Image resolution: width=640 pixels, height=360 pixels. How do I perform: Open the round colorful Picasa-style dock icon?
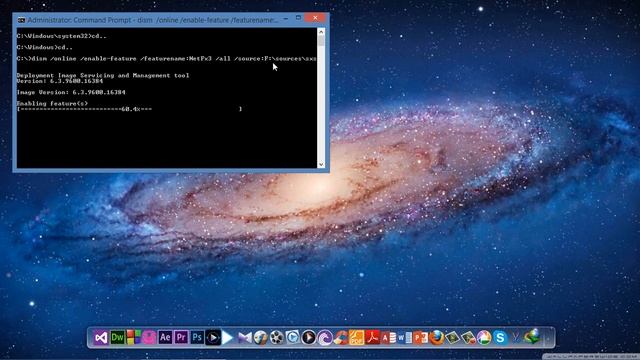tap(484, 338)
